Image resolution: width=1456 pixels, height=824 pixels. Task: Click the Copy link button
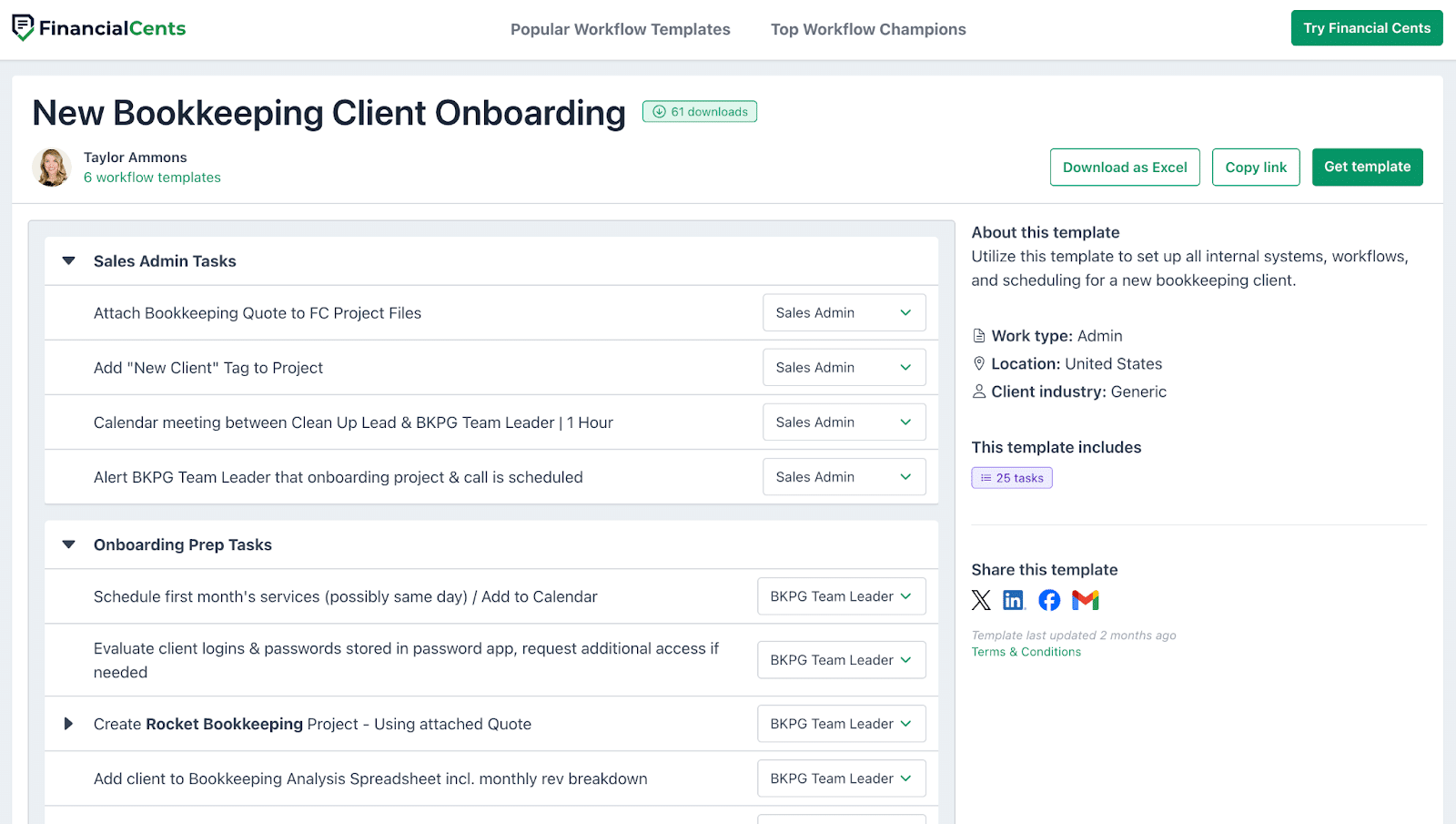1256,168
